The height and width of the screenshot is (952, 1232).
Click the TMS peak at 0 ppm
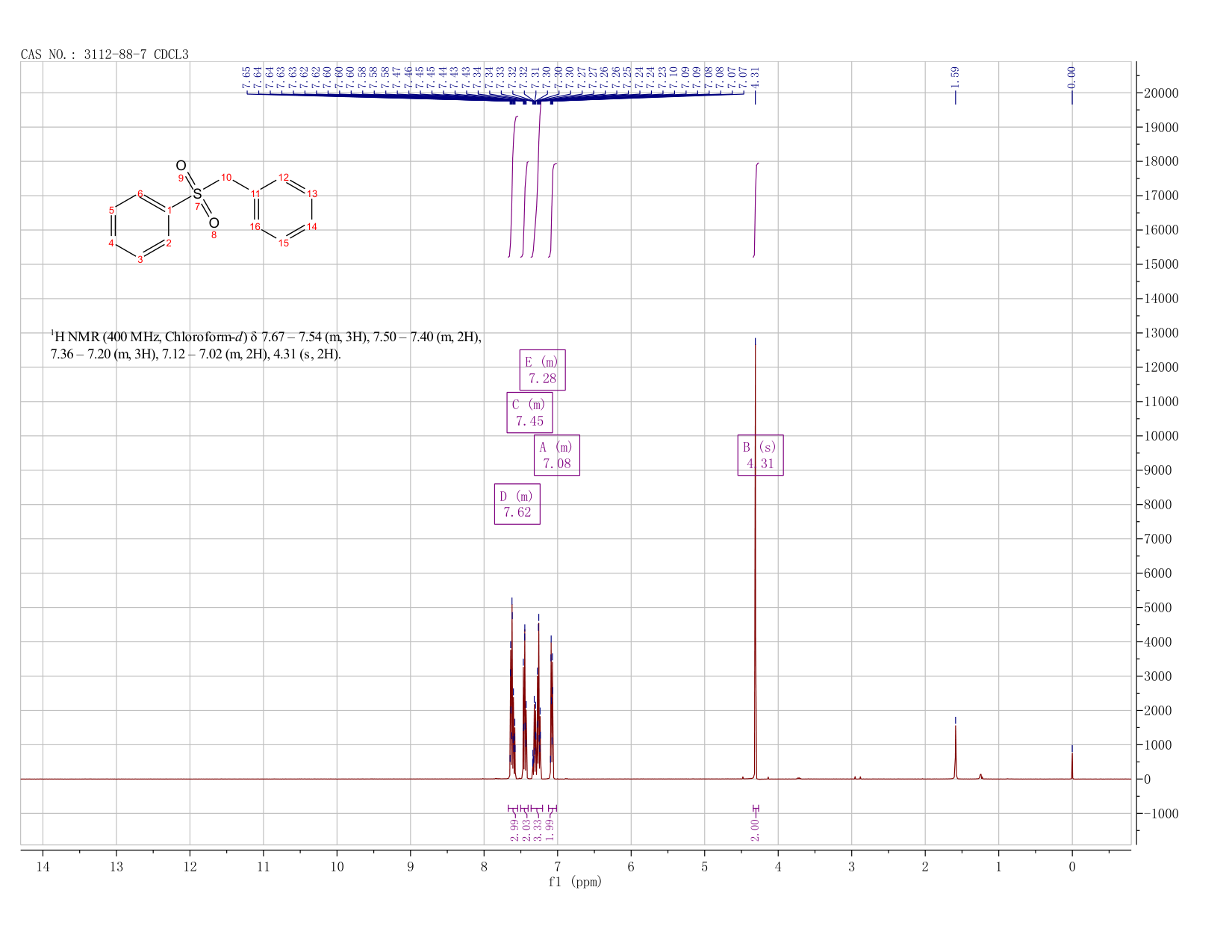[x=1071, y=763]
